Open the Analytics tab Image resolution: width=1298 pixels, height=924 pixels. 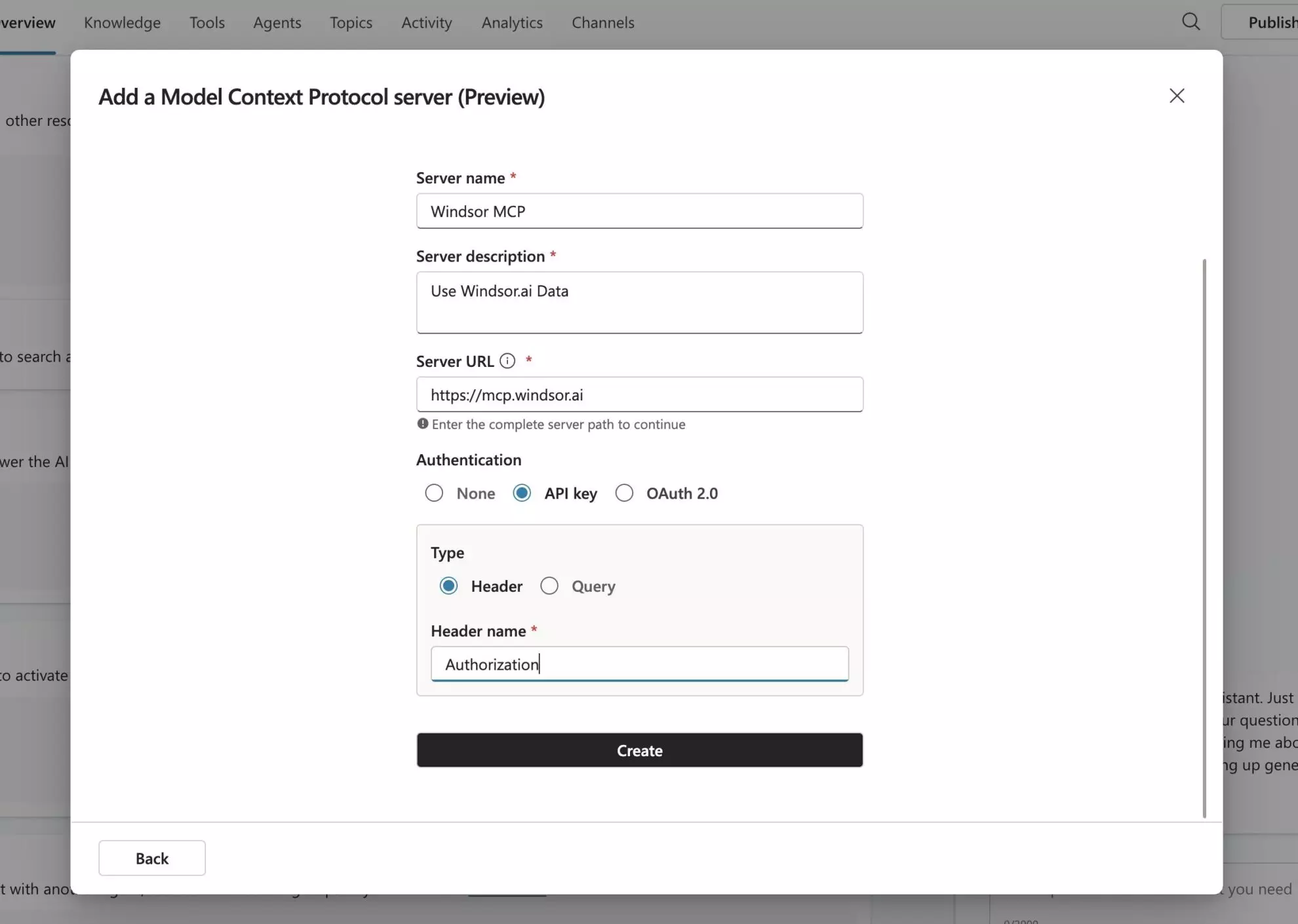(x=511, y=22)
